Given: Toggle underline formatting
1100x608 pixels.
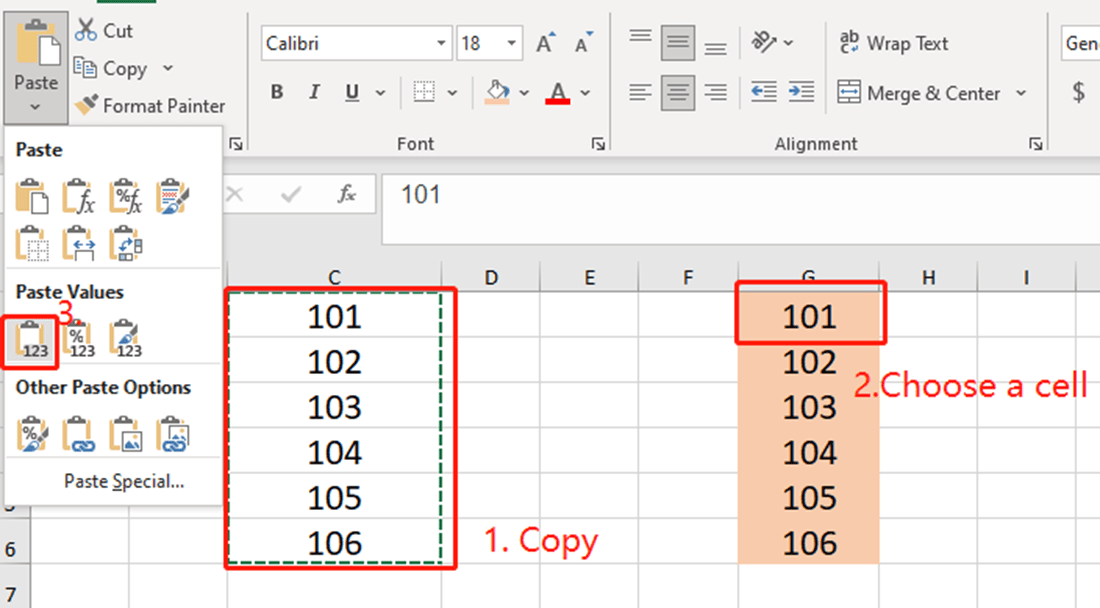Looking at the screenshot, I should pyautogui.click(x=351, y=91).
